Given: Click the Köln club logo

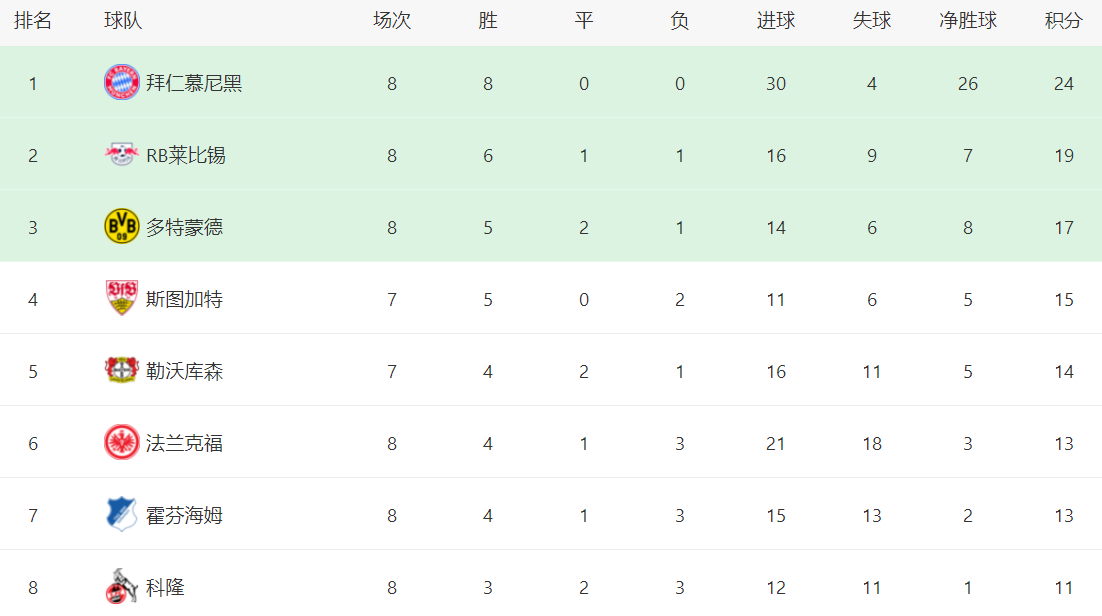Looking at the screenshot, I should [122, 587].
